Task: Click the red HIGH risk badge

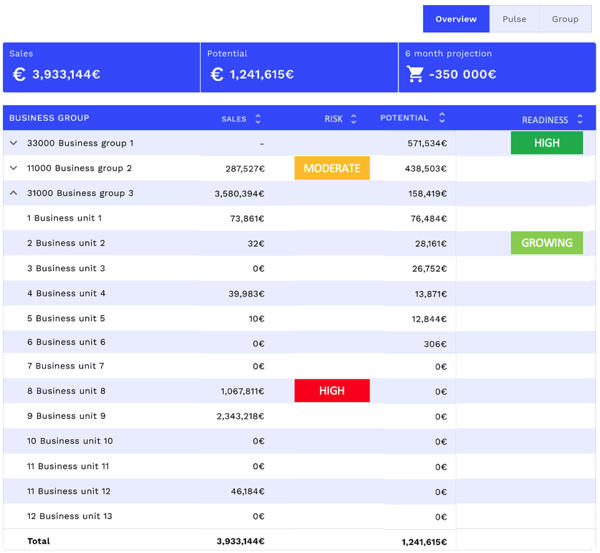Action: click(x=332, y=391)
